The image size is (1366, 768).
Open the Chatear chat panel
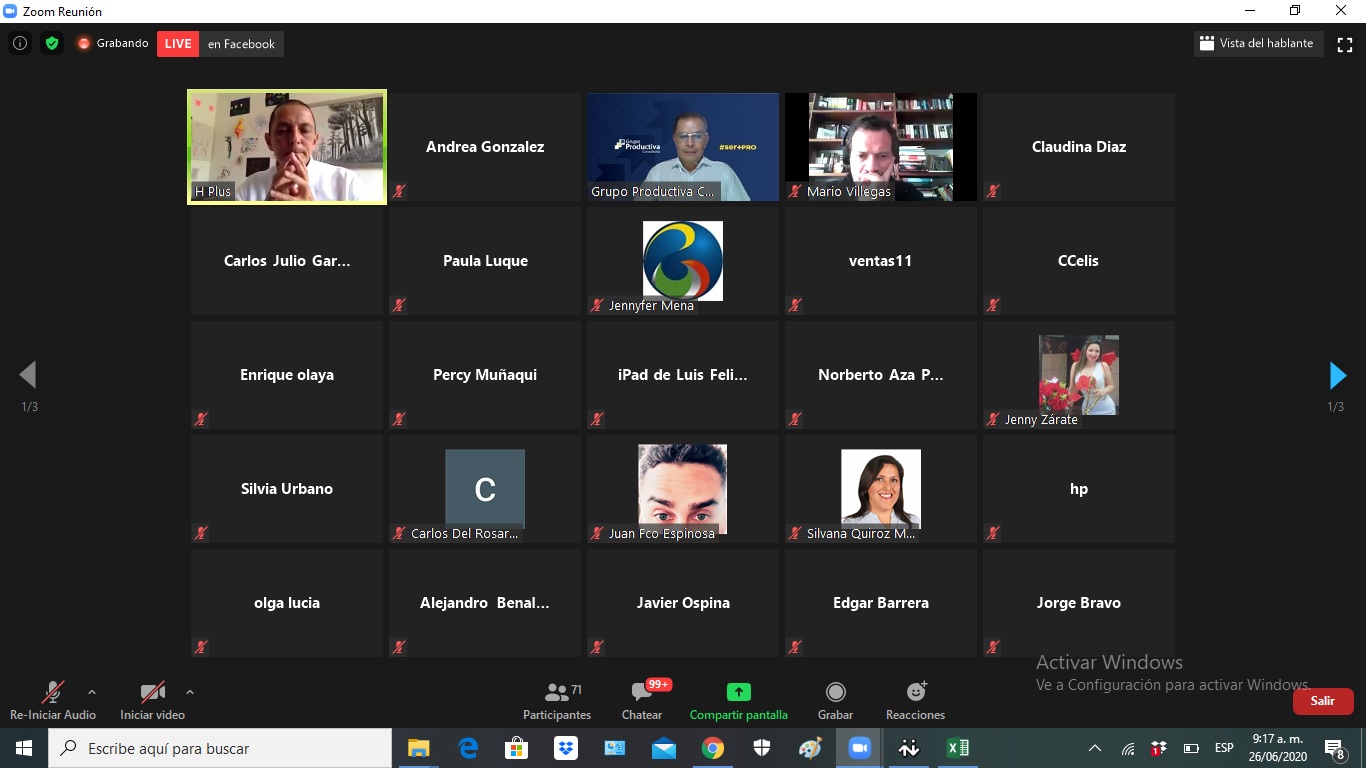[x=642, y=700]
